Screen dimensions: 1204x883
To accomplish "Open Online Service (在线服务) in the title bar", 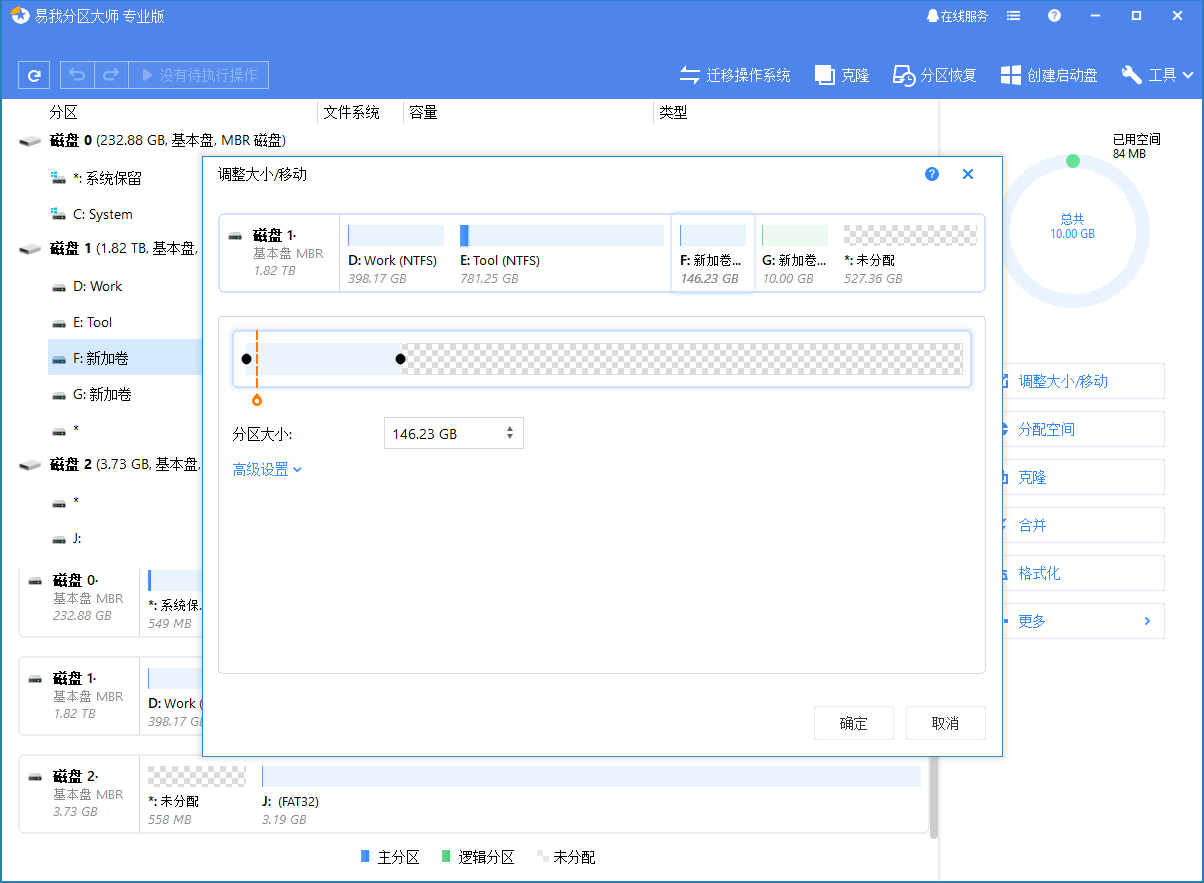I will (x=957, y=16).
